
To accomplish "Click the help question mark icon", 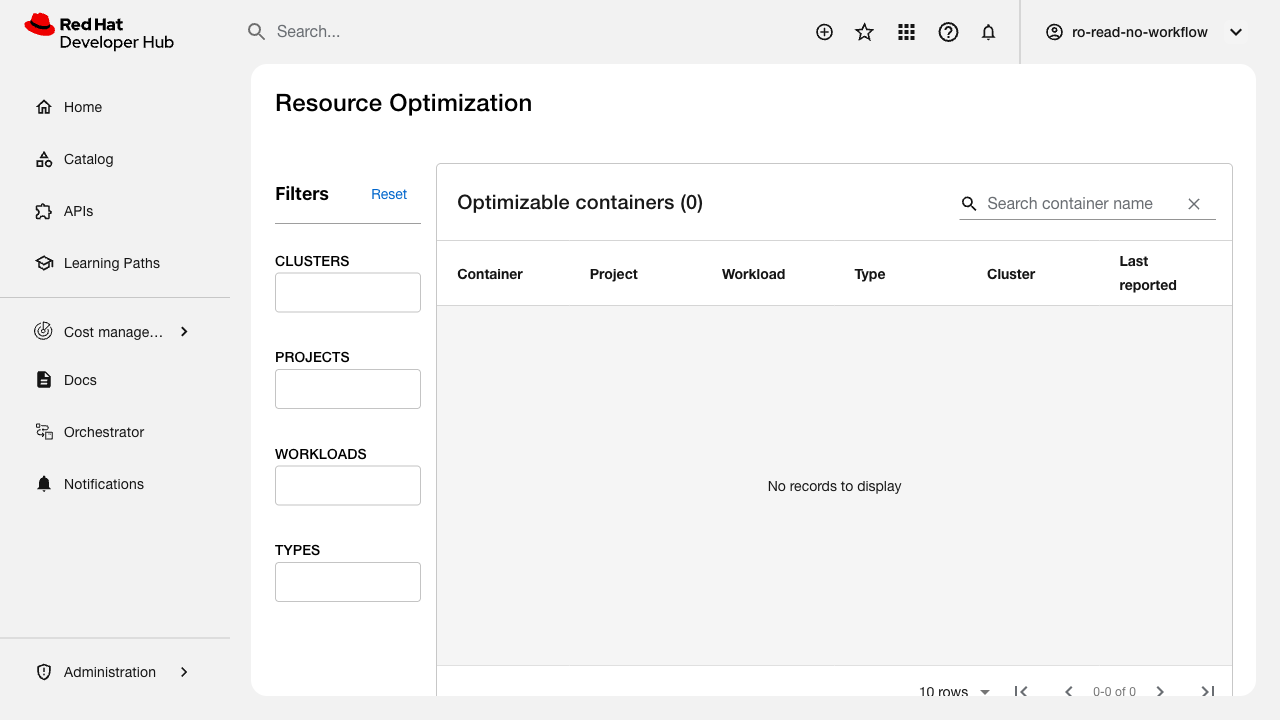I will 948,32.
